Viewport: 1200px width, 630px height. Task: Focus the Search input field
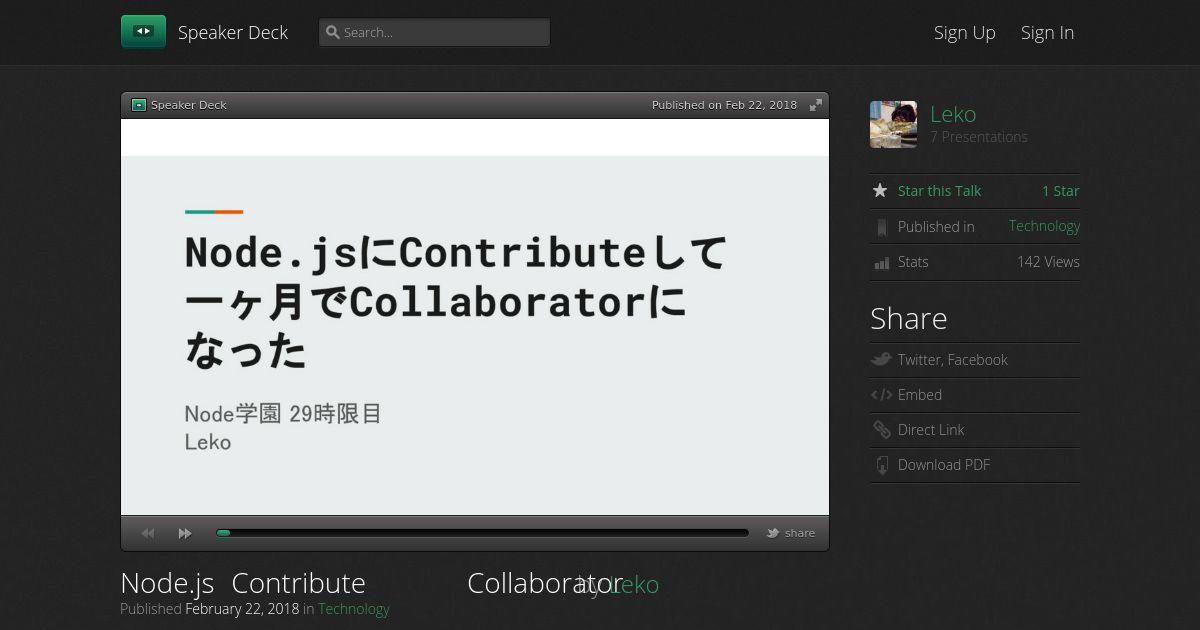434,32
